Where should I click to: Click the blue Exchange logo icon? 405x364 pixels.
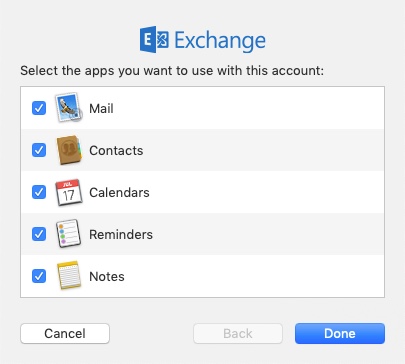(154, 39)
